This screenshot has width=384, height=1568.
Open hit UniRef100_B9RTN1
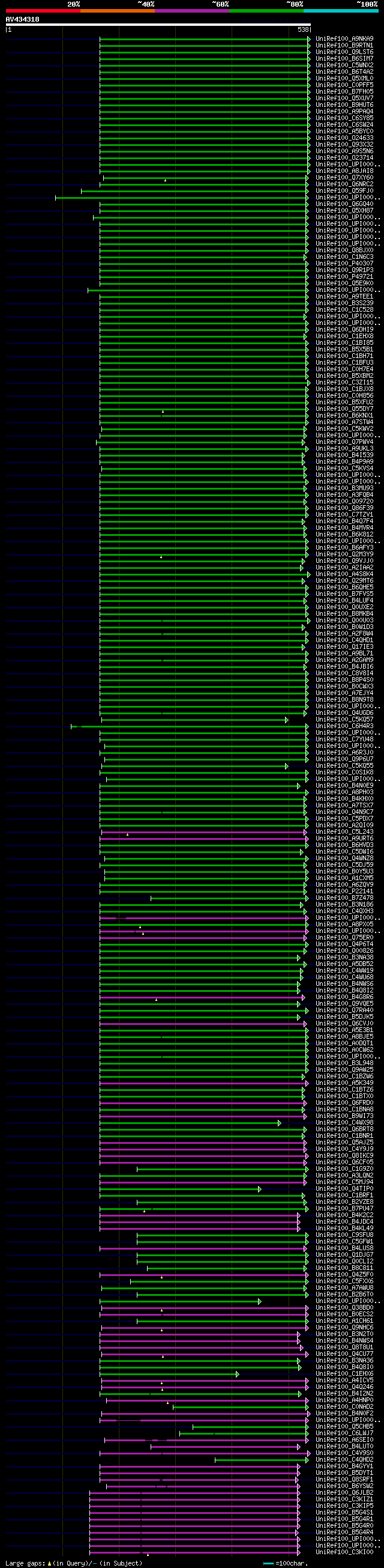tap(344, 46)
